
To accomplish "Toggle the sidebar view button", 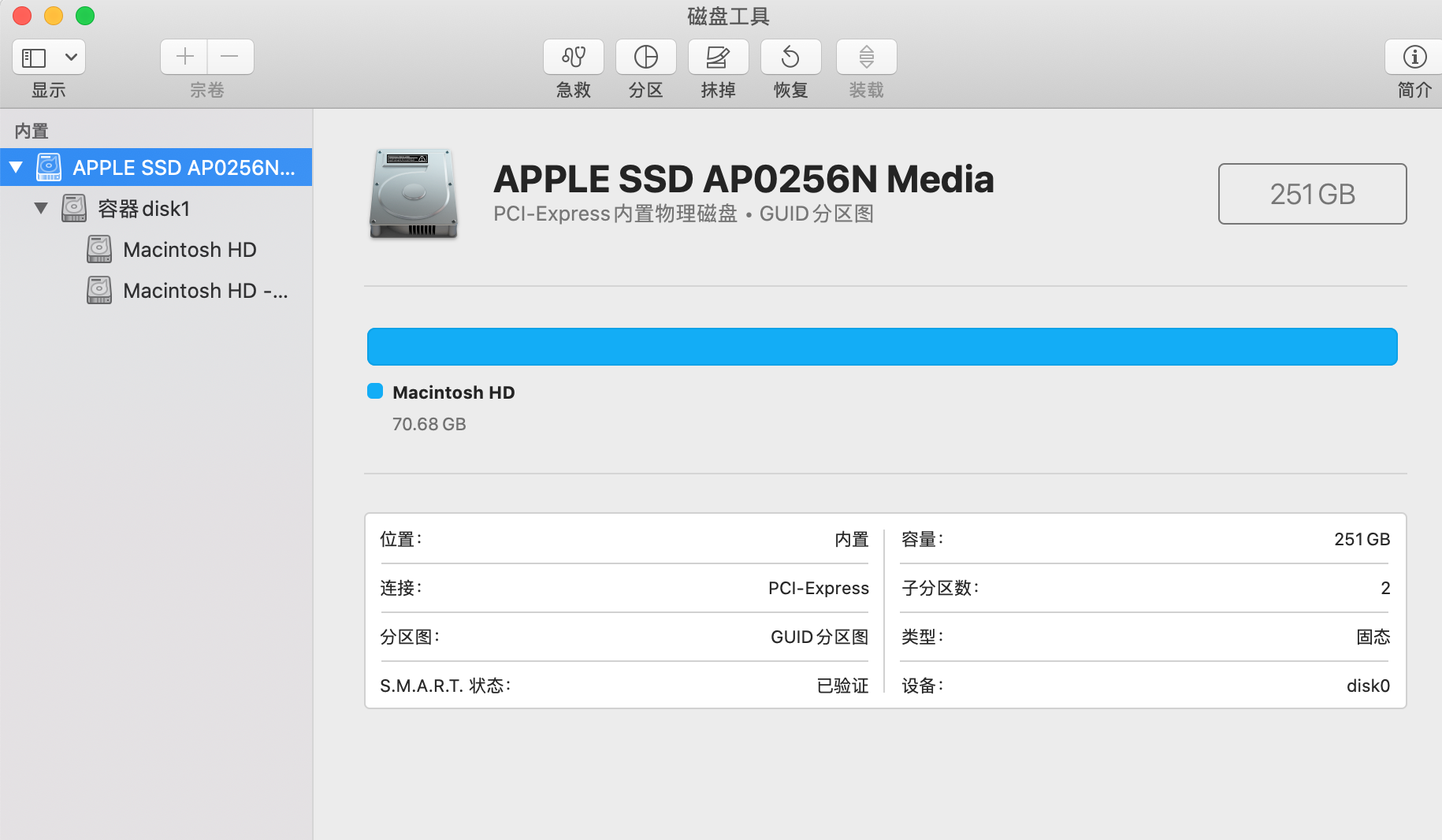I will (x=35, y=57).
